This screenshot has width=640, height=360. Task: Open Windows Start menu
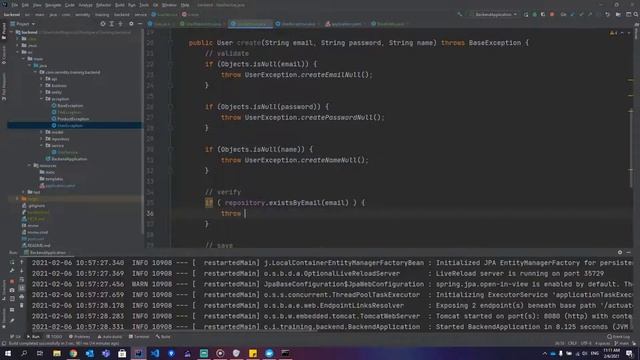pos(8,353)
